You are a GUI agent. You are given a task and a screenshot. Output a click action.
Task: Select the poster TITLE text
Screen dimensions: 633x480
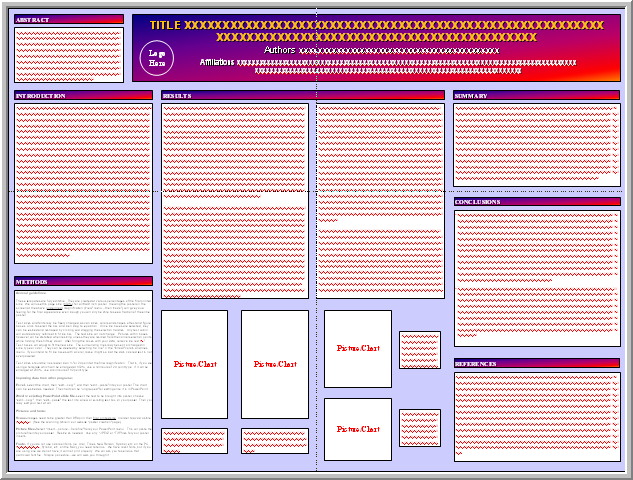(376, 30)
